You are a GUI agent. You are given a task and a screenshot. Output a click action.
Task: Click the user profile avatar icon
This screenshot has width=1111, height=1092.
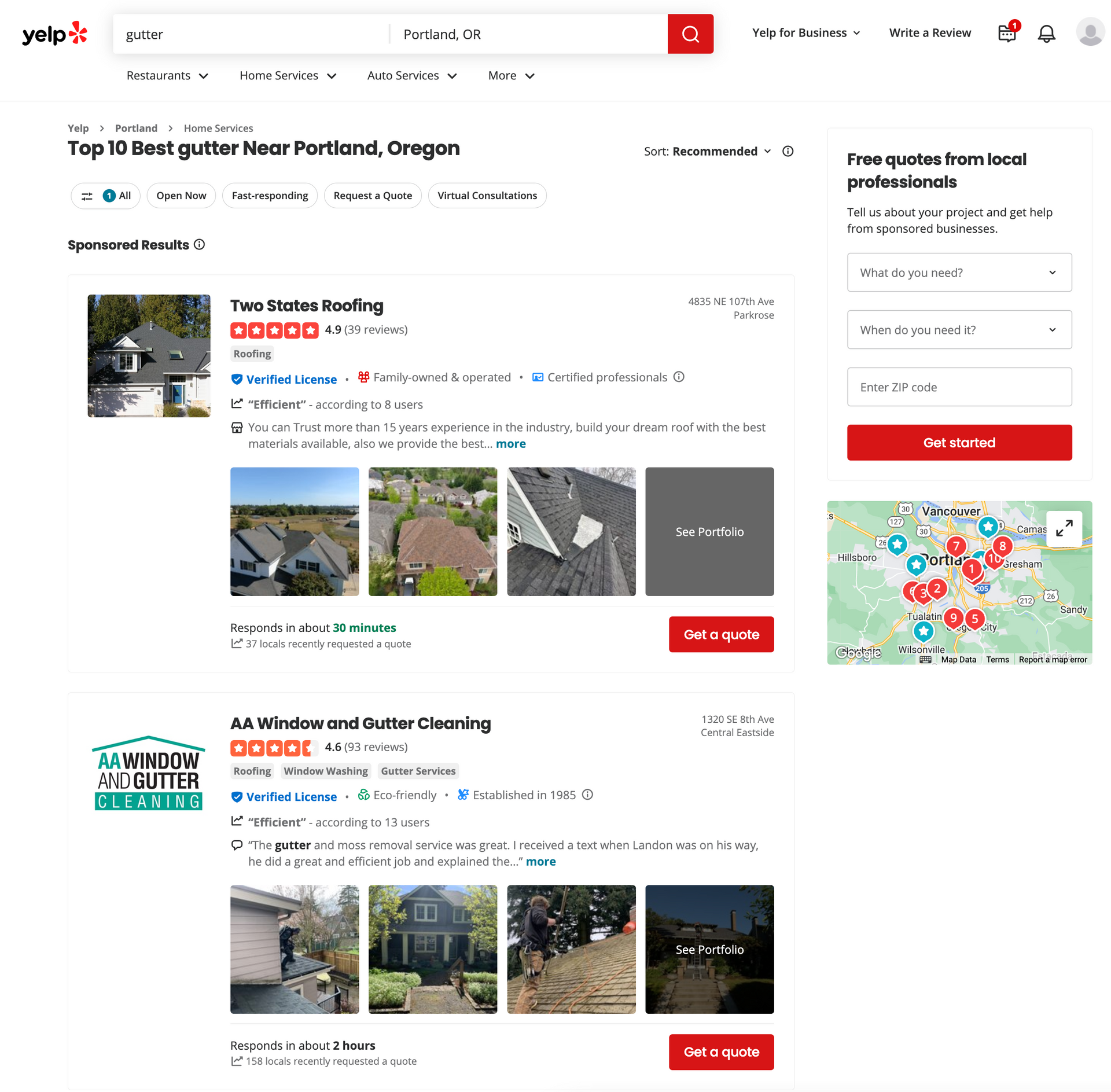coord(1090,33)
